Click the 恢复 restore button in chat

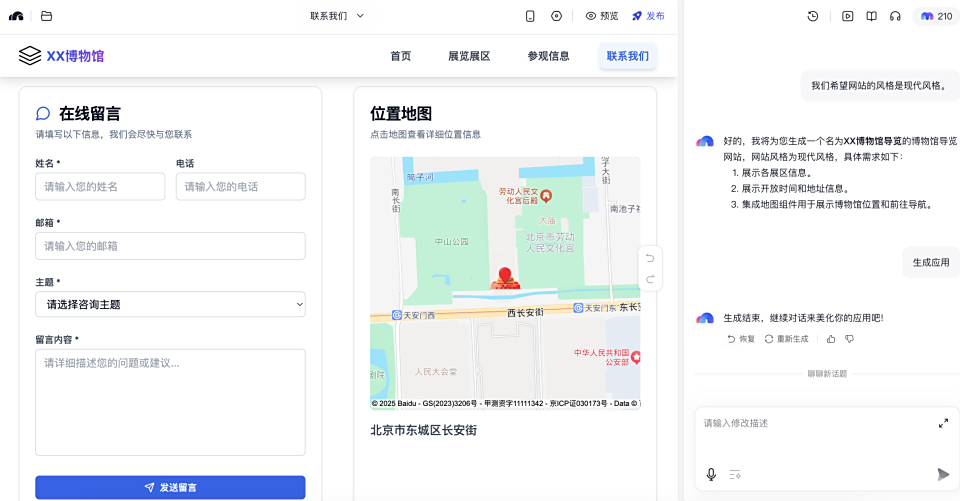point(741,339)
